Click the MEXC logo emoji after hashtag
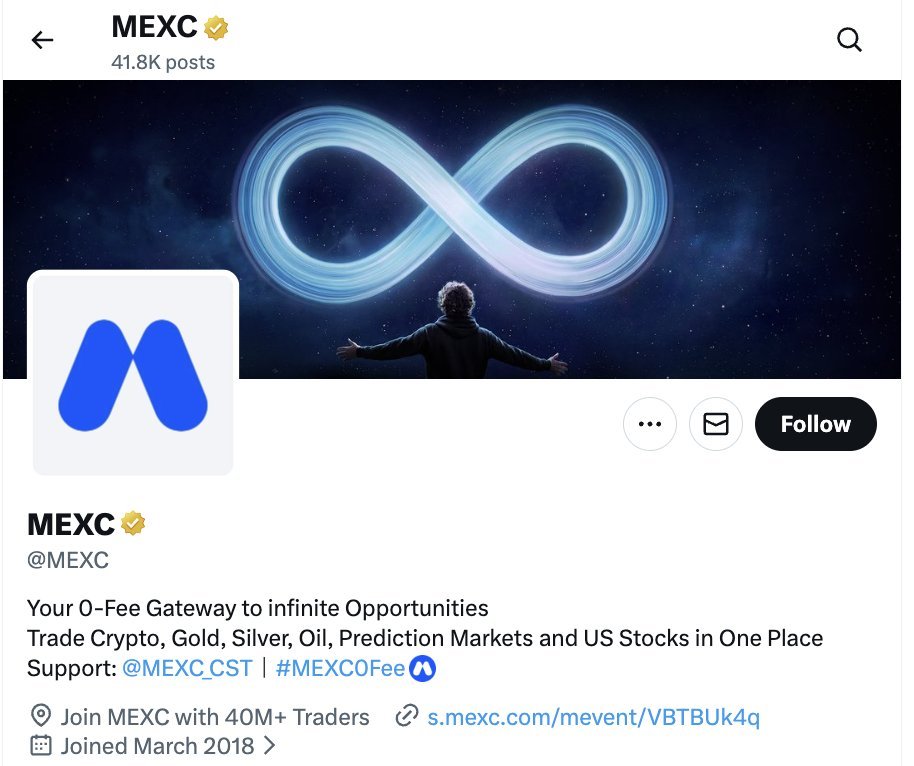The image size is (914, 766). point(423,668)
